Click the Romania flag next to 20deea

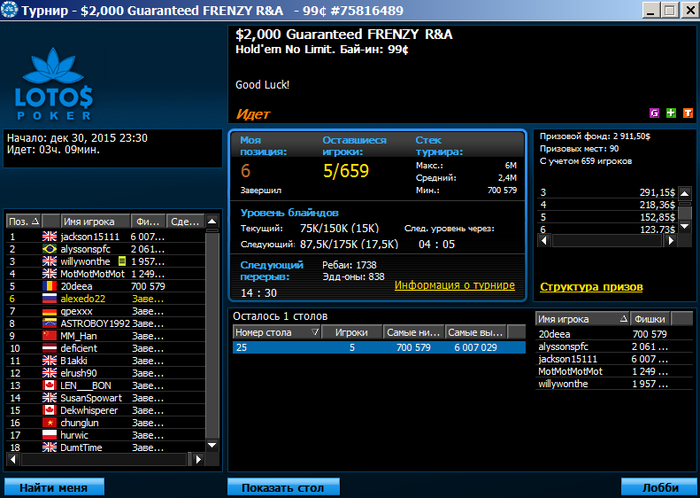50,286
